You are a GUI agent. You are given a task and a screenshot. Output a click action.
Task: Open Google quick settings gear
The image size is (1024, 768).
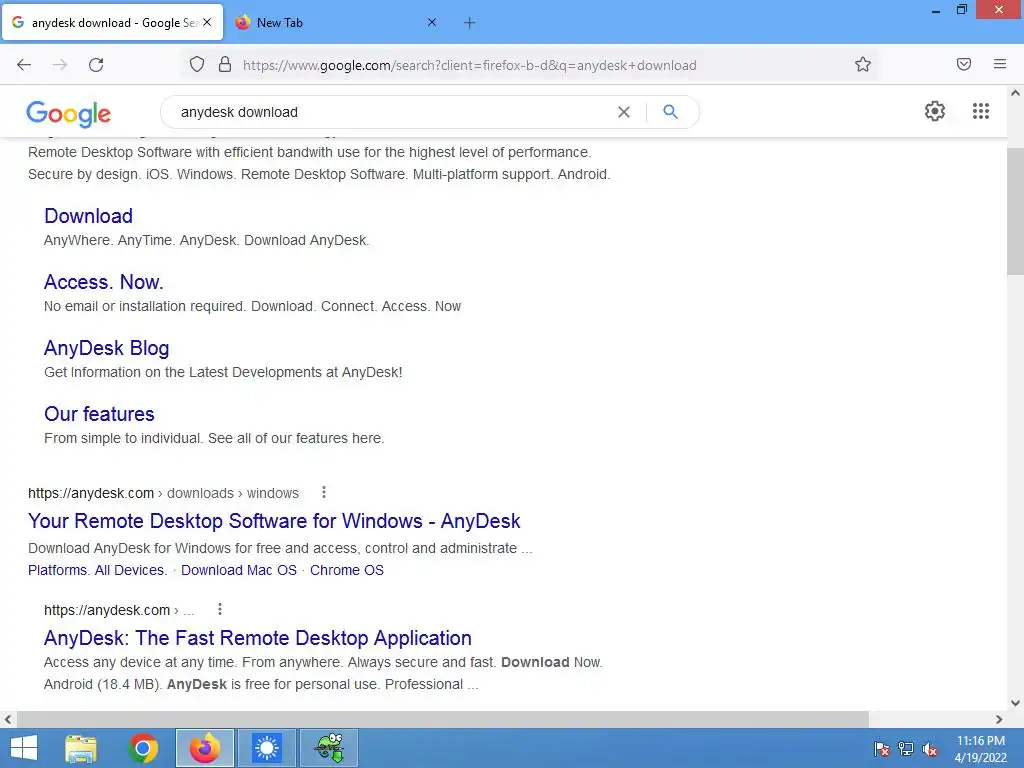(935, 111)
